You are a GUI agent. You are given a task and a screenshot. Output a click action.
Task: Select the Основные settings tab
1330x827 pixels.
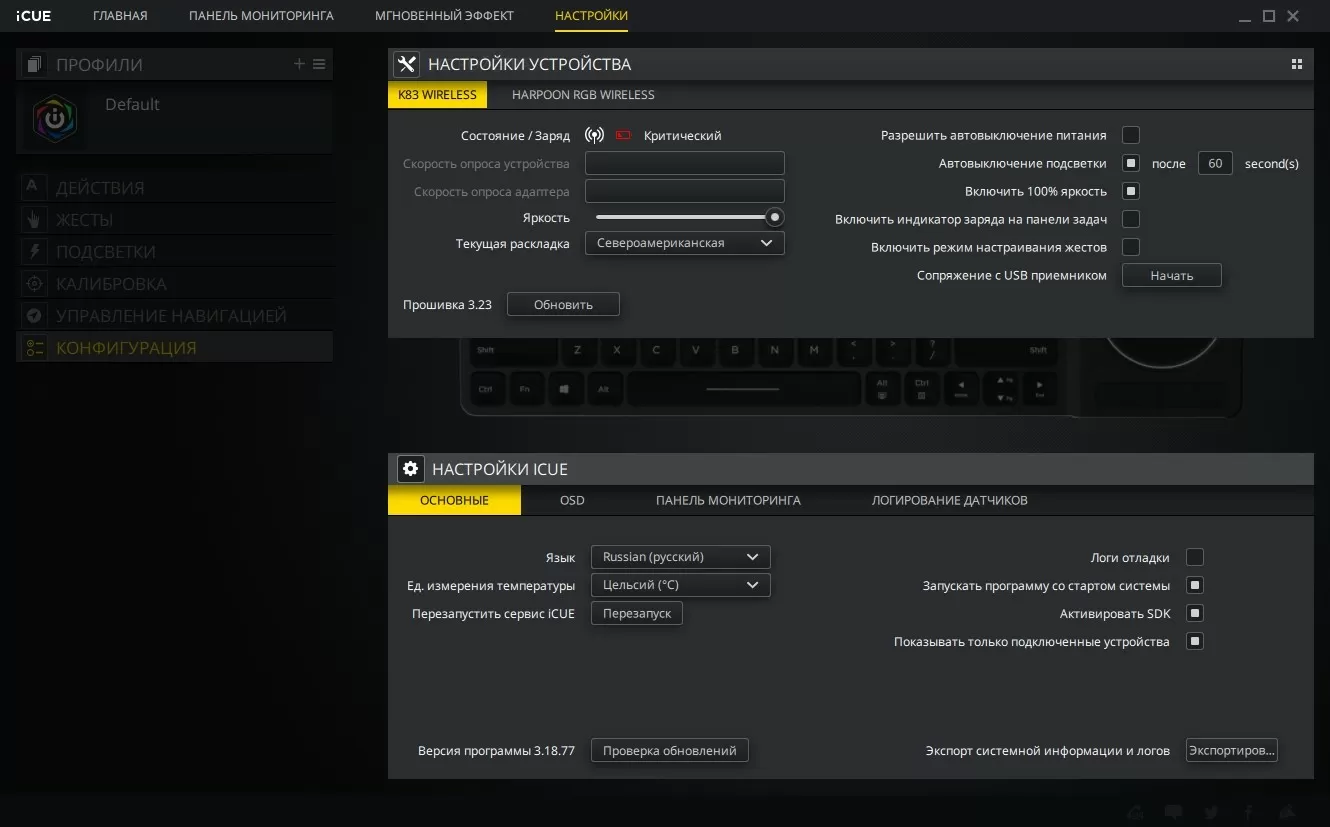(x=454, y=500)
